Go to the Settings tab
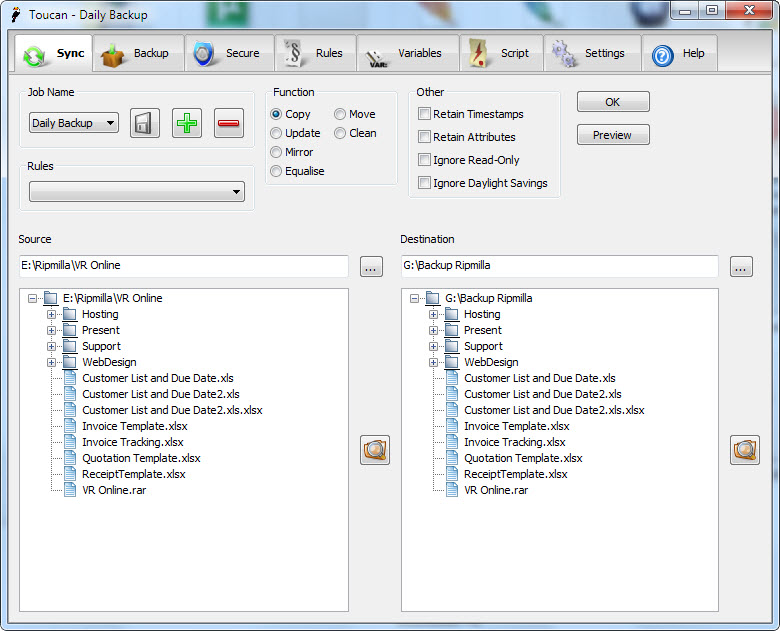 click(x=591, y=54)
